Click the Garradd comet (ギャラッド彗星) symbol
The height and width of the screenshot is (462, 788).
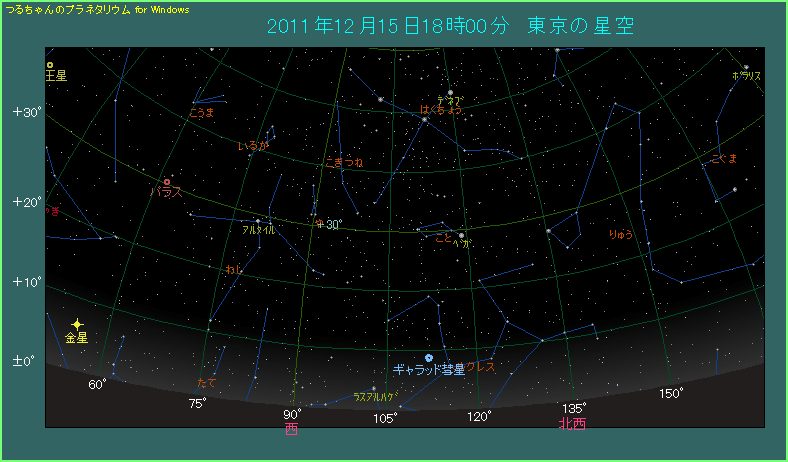[429, 358]
